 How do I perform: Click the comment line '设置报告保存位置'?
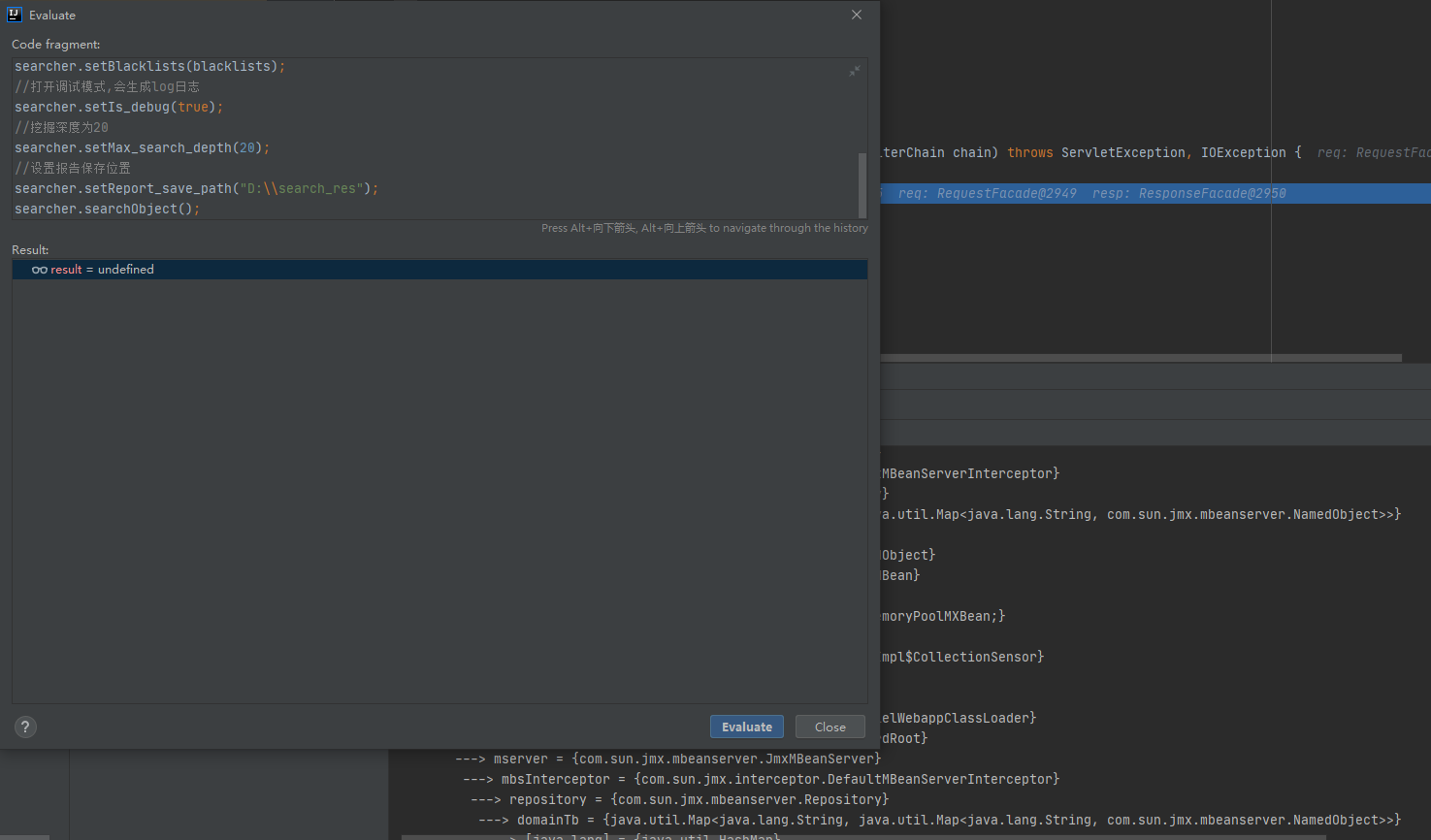[x=73, y=168]
